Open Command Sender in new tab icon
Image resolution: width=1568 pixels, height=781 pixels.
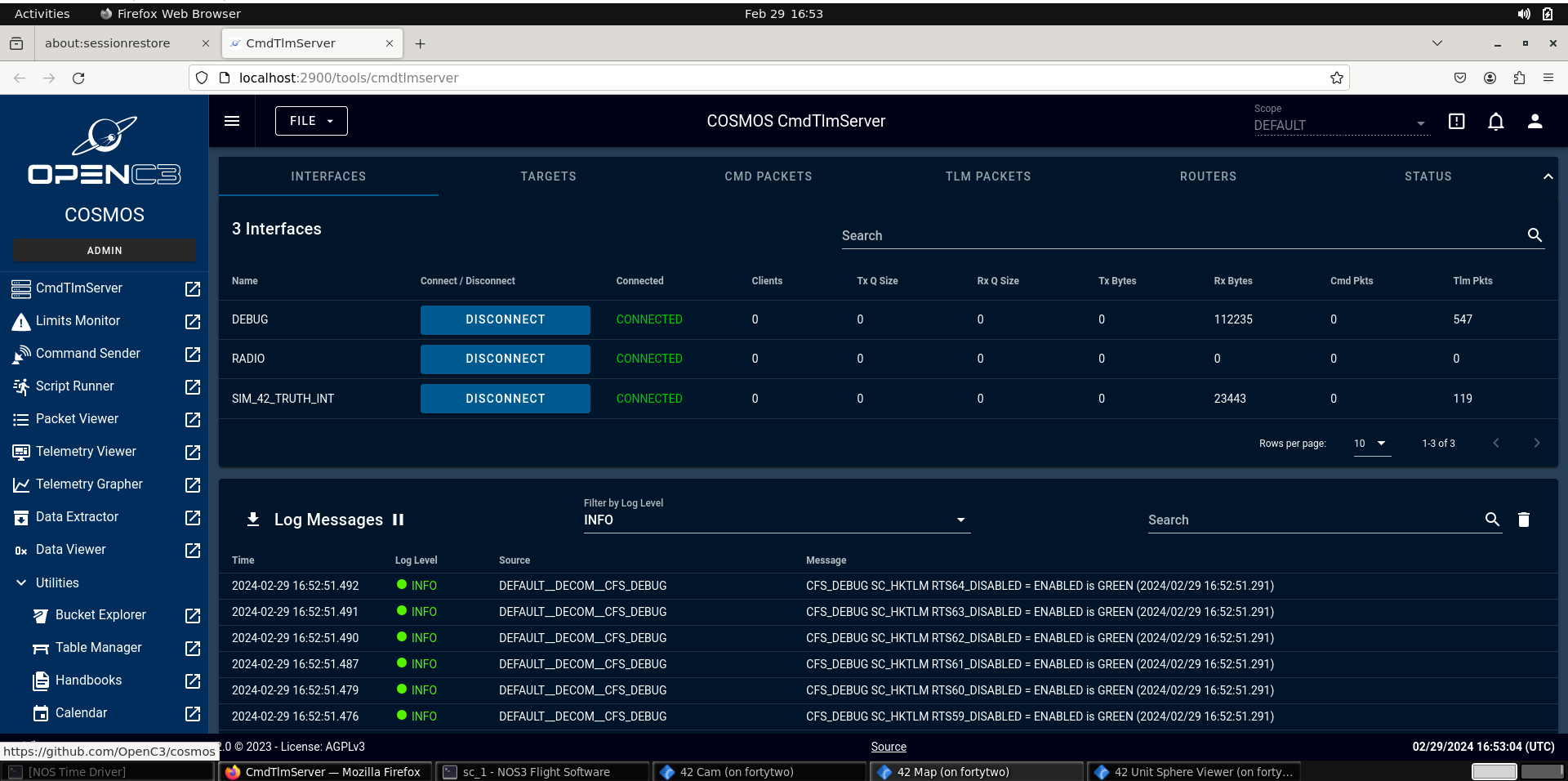tap(193, 354)
